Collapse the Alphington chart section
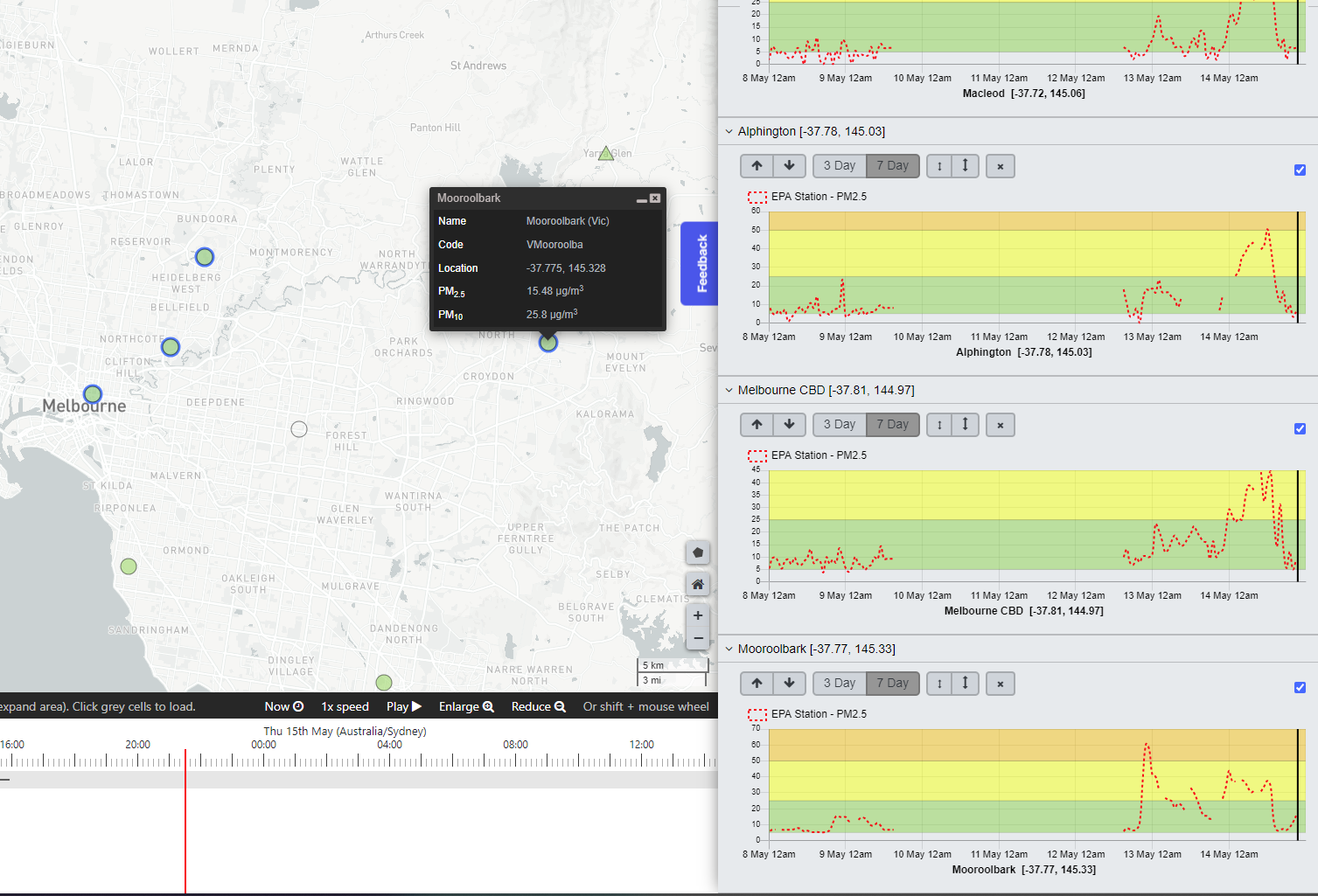 pyautogui.click(x=729, y=132)
